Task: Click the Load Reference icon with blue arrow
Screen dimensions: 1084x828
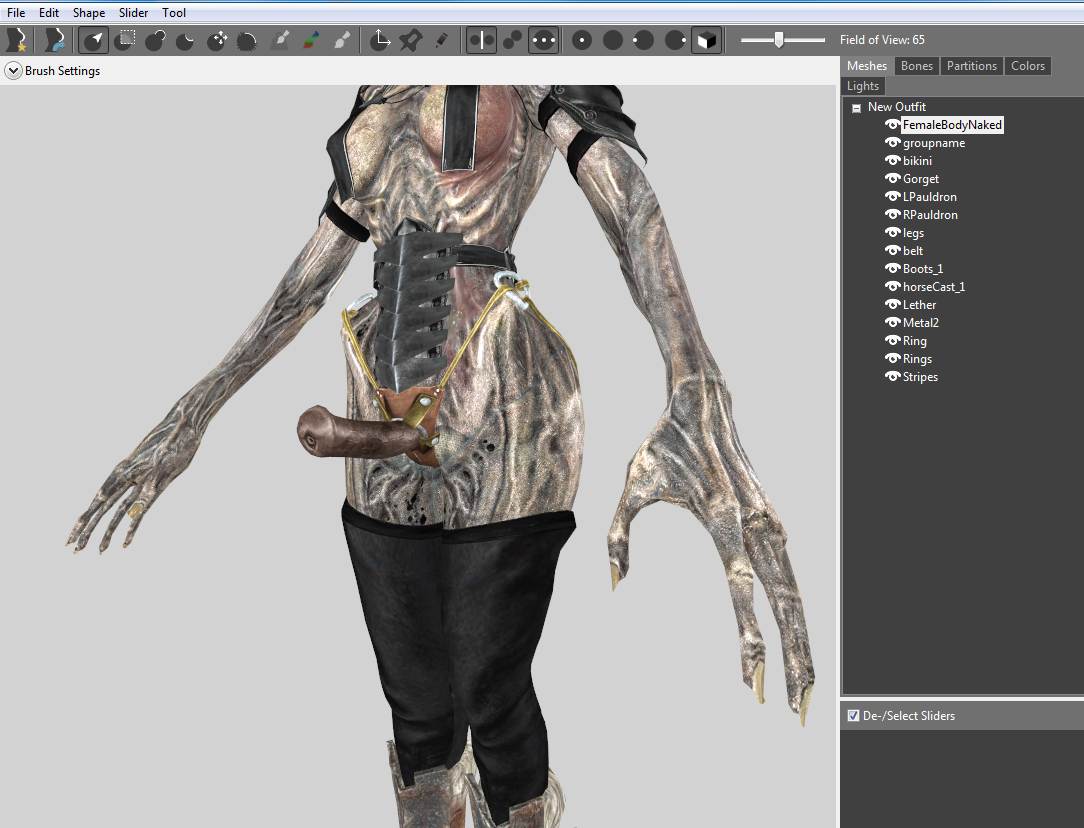Action: coord(54,40)
